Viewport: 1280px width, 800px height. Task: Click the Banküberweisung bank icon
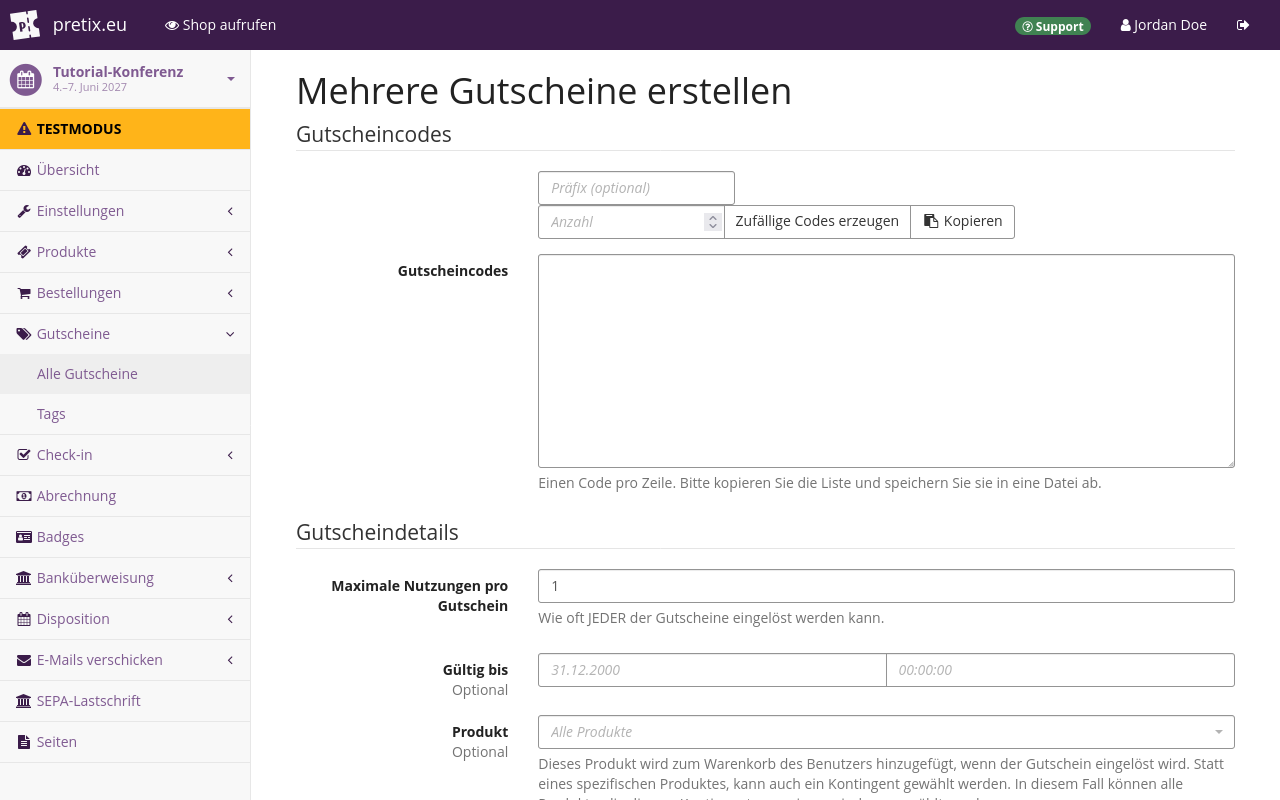click(24, 578)
